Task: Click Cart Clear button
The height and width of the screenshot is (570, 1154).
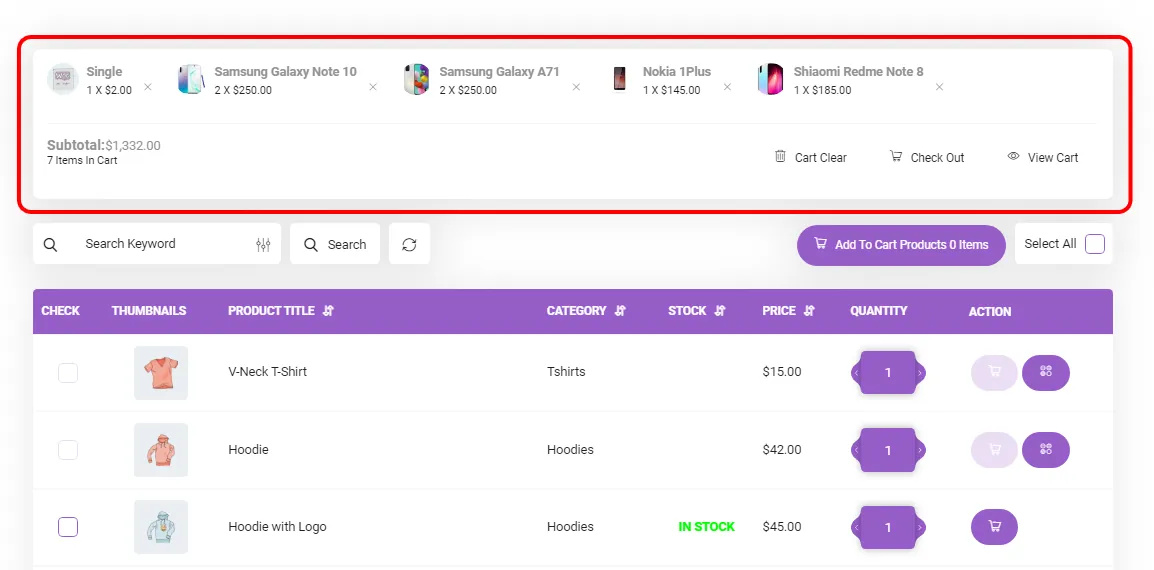Action: tap(811, 157)
